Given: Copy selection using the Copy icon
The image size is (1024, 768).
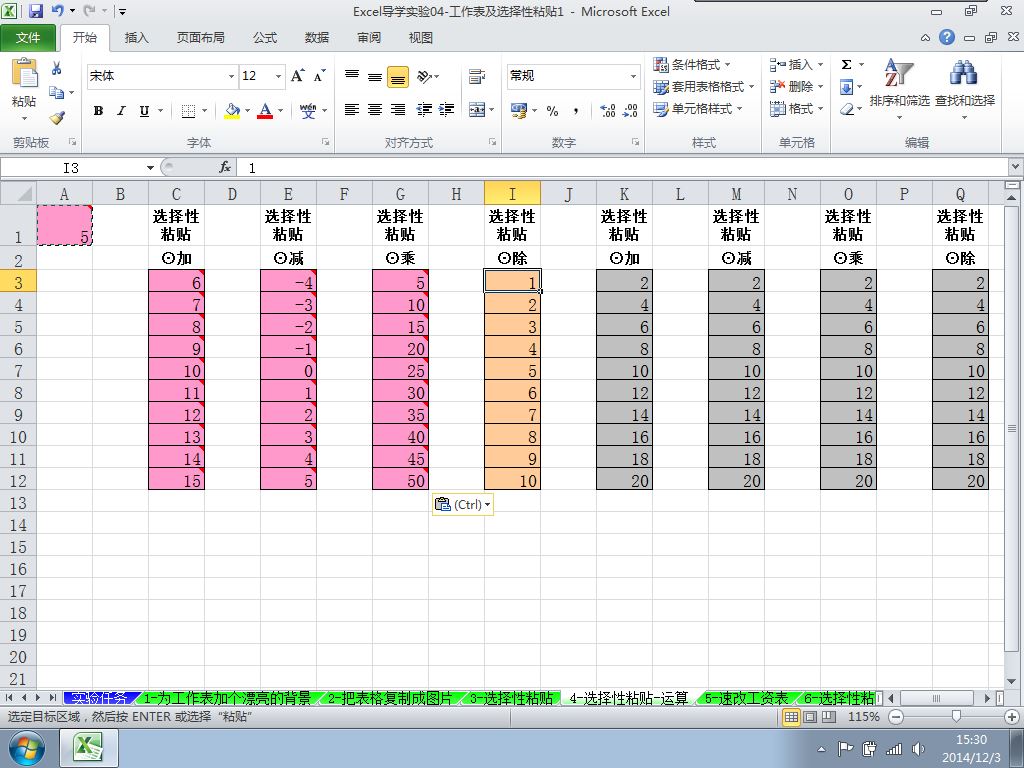Looking at the screenshot, I should [57, 93].
